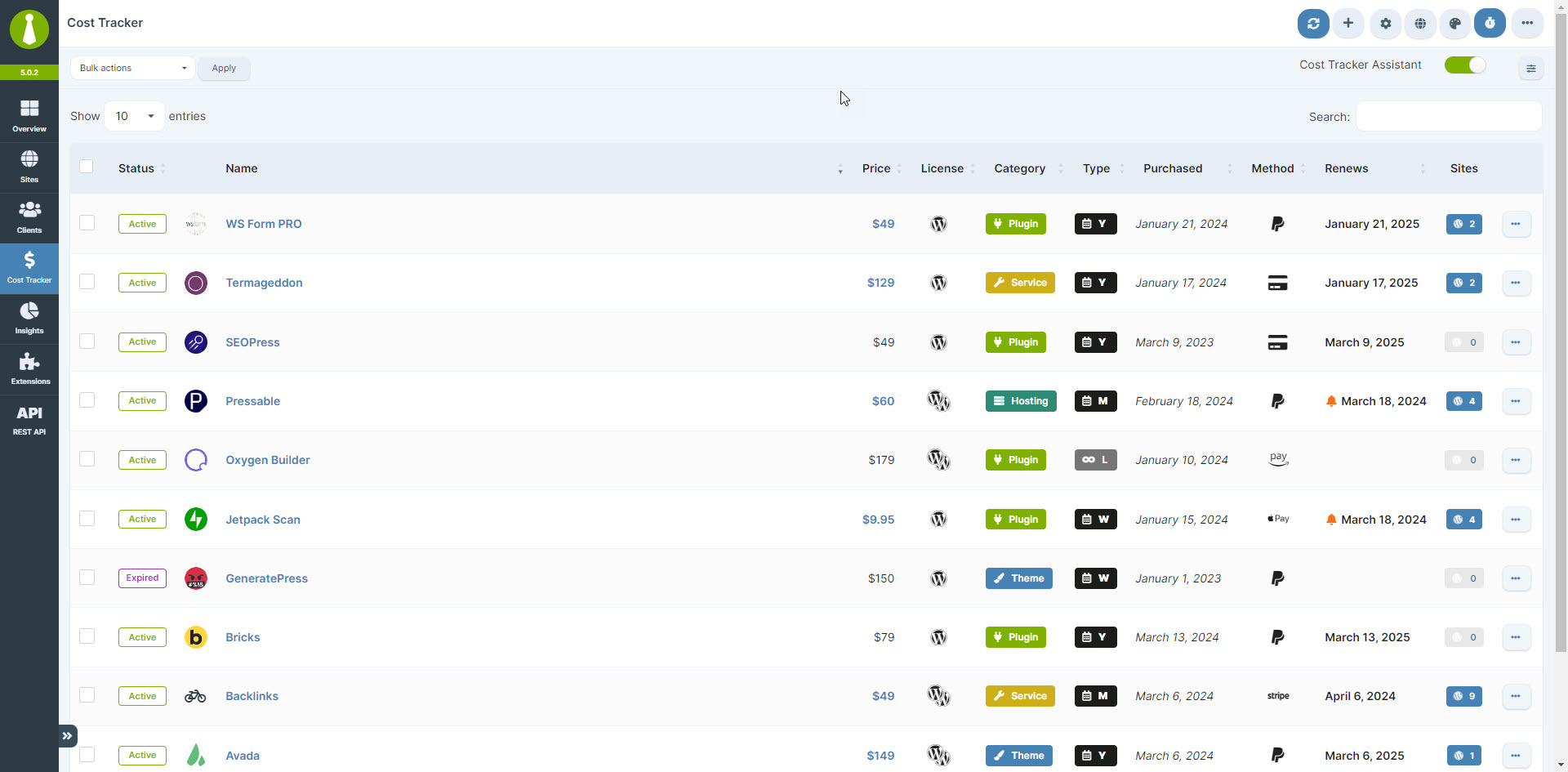Viewport: 1568px width, 772px height.
Task: Open REST API in sidebar
Action: [x=29, y=420]
